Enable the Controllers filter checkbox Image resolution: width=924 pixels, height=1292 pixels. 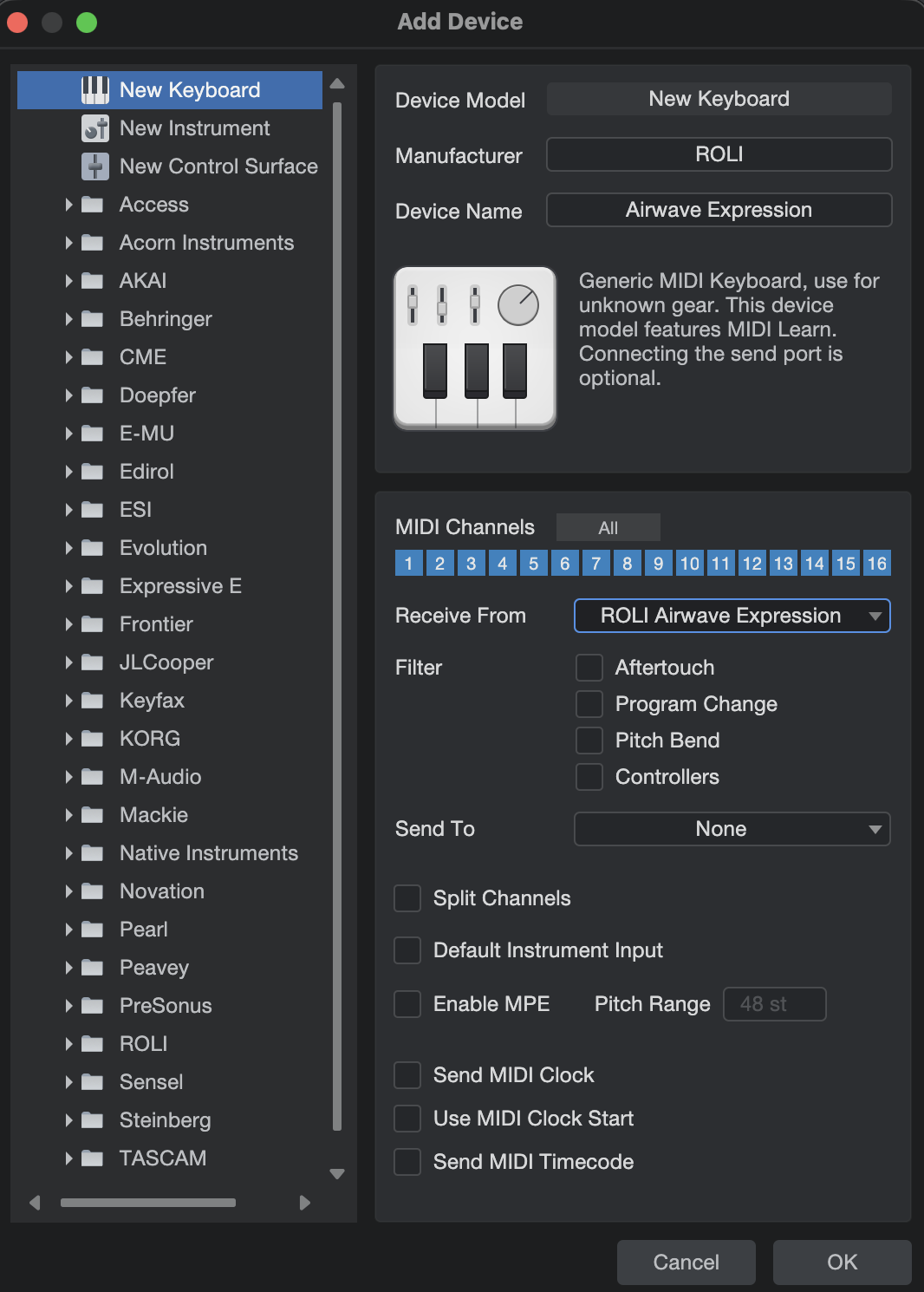tap(589, 777)
